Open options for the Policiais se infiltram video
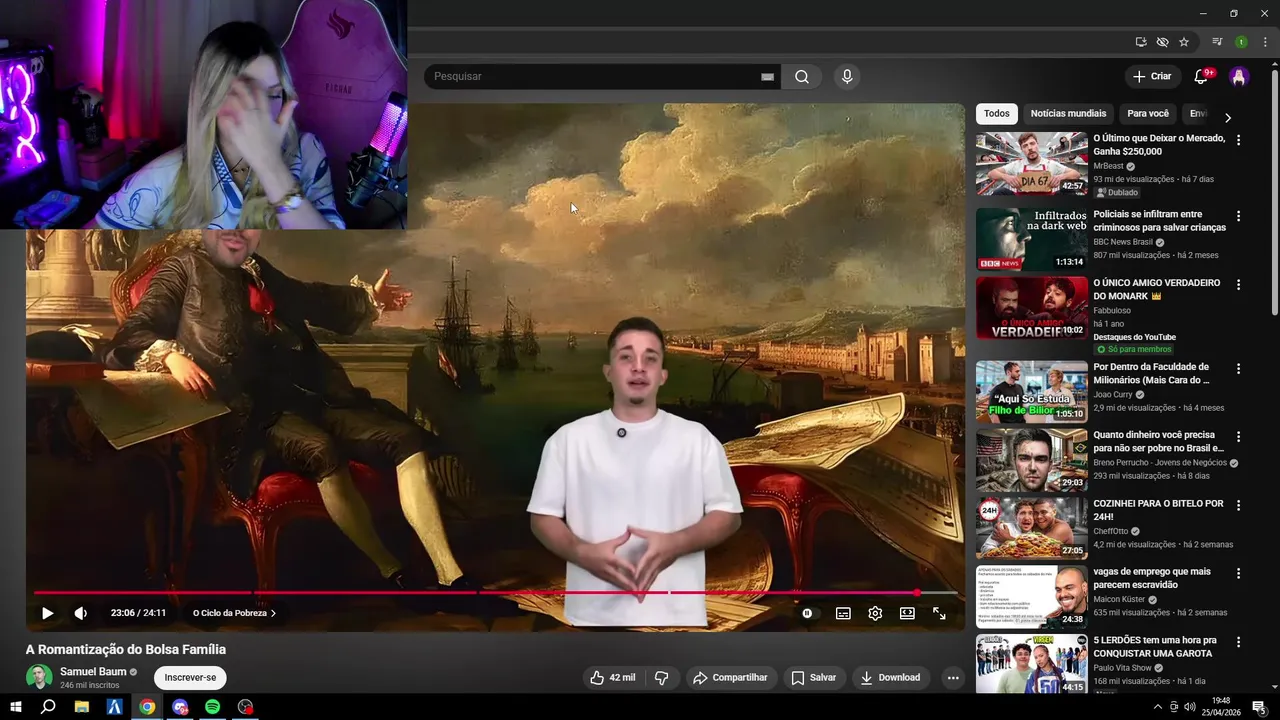1280x720 pixels. coord(1239,216)
